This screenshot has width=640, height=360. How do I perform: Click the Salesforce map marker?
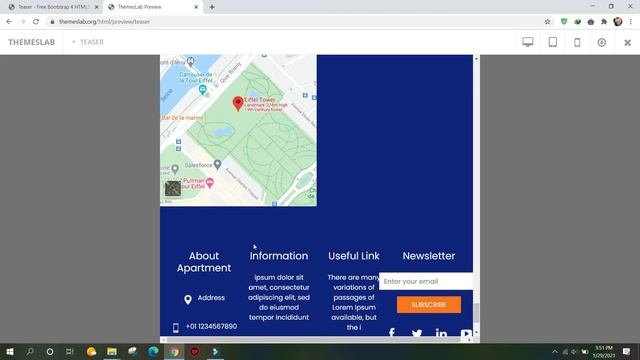pyautogui.click(x=218, y=164)
